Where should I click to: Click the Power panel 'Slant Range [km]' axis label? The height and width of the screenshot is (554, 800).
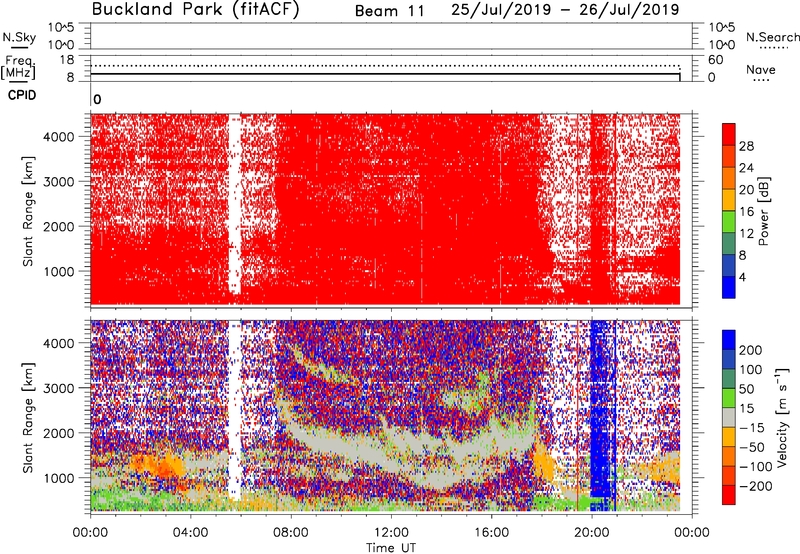28,211
